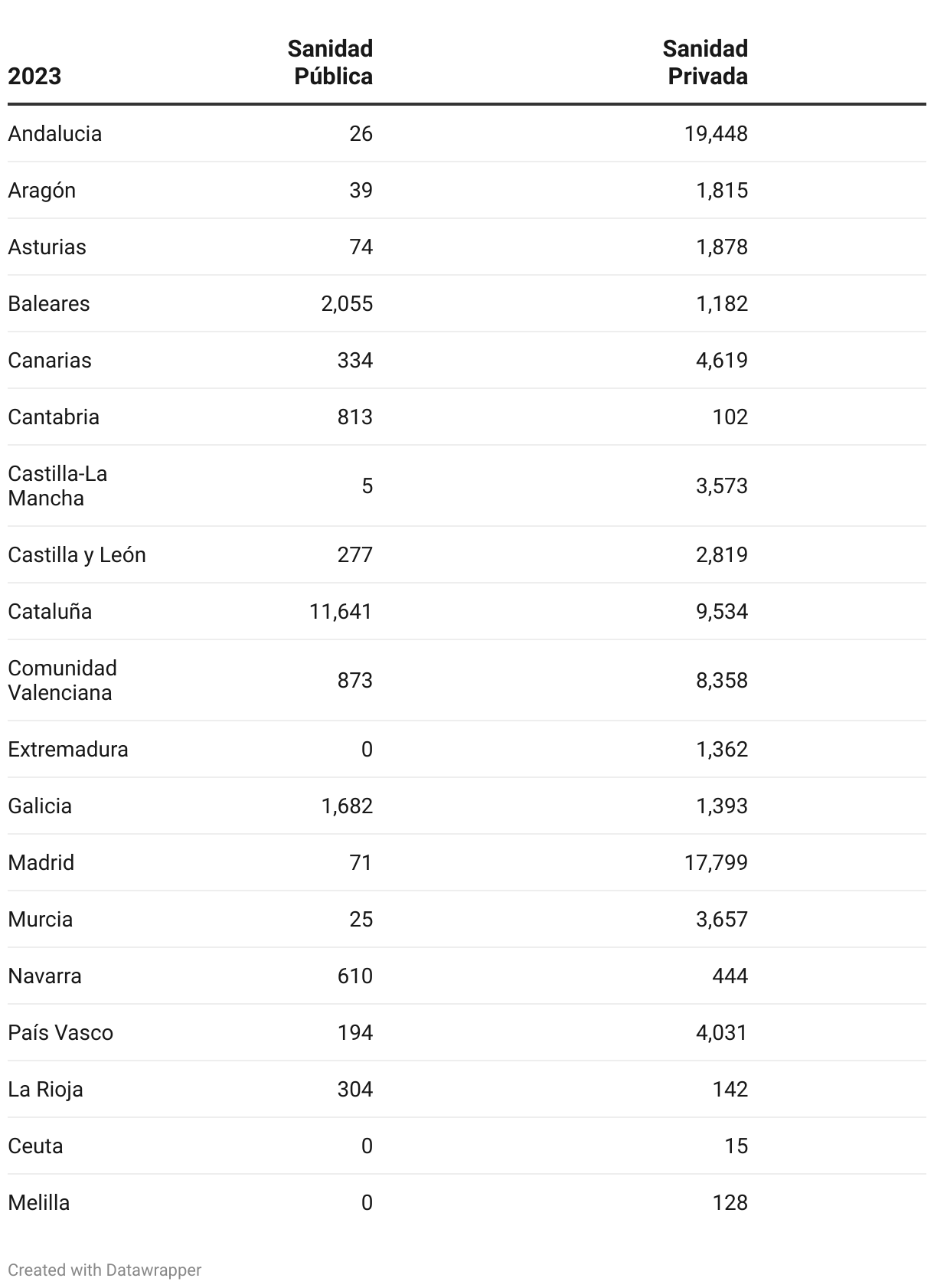Click Baleares public value 2,055

347,303
